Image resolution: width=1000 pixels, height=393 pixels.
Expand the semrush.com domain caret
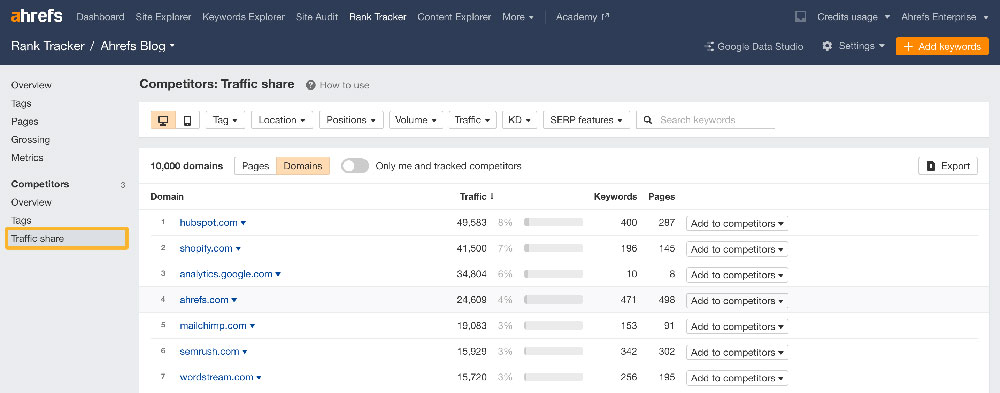tap(245, 352)
